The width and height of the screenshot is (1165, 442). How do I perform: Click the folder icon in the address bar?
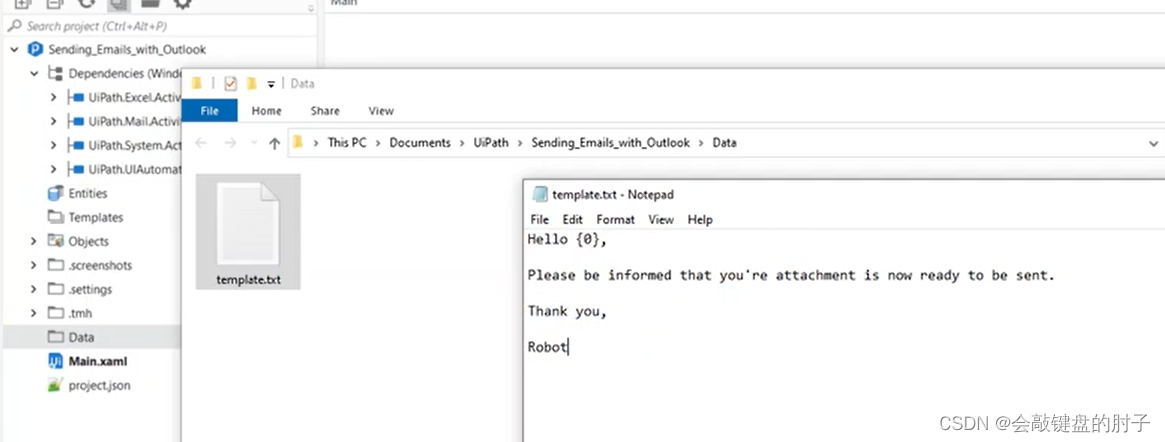pyautogui.click(x=298, y=142)
